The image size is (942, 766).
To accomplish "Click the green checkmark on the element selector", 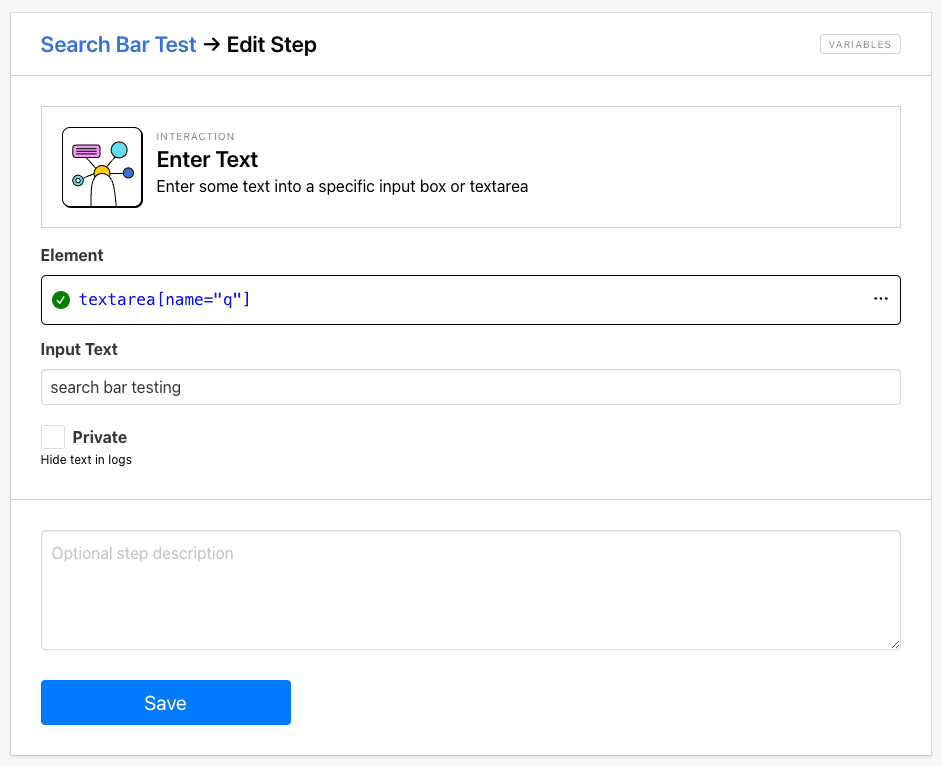I will 61,299.
